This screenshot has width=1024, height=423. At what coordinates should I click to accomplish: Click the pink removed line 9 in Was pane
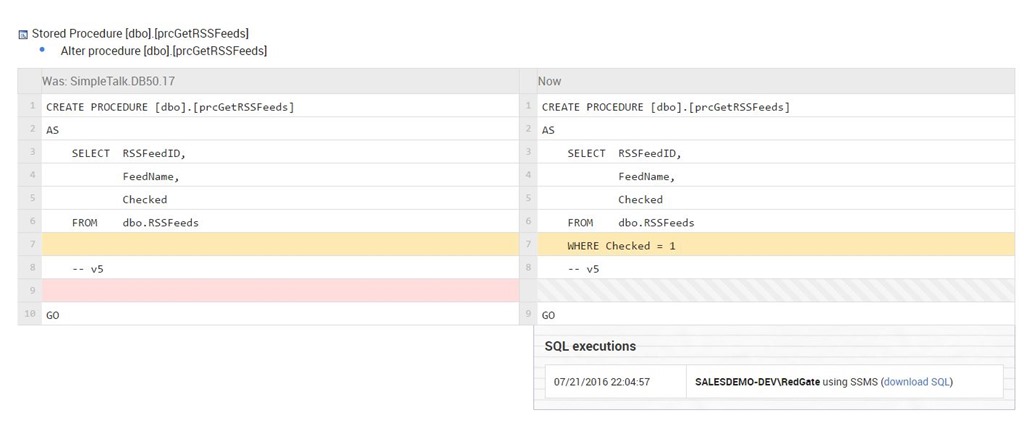[x=280, y=291]
